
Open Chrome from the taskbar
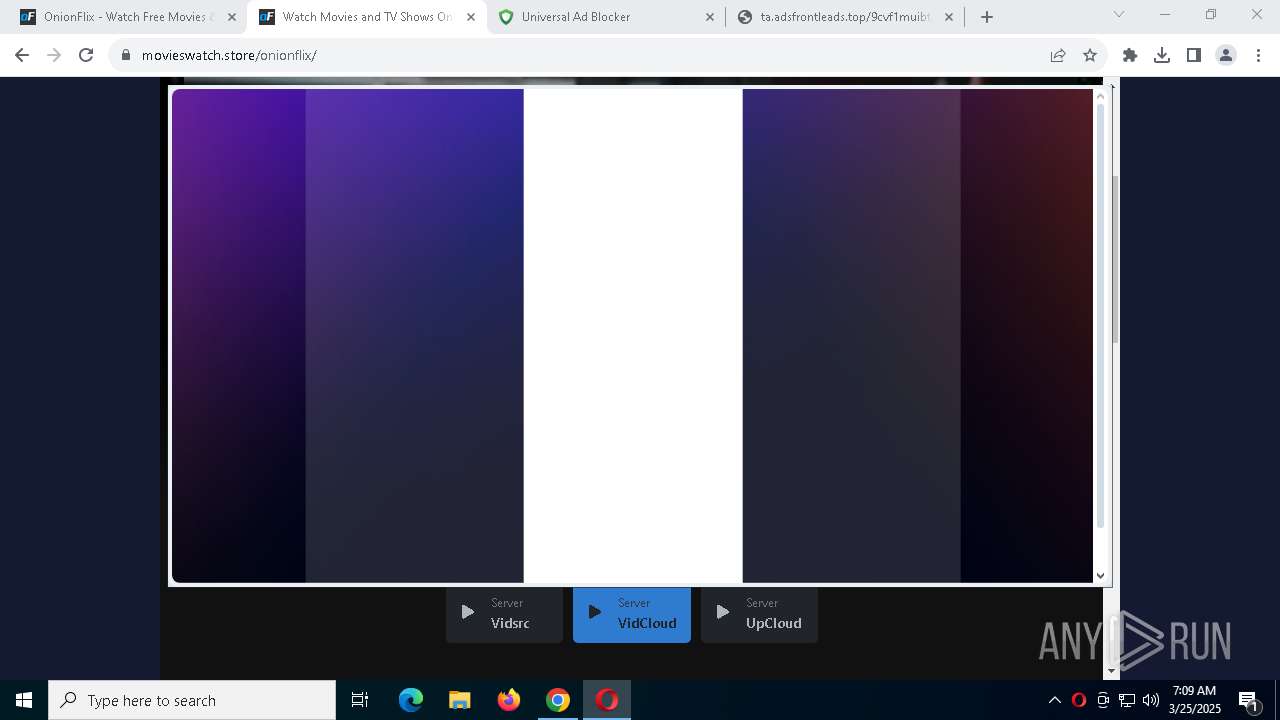[x=558, y=700]
